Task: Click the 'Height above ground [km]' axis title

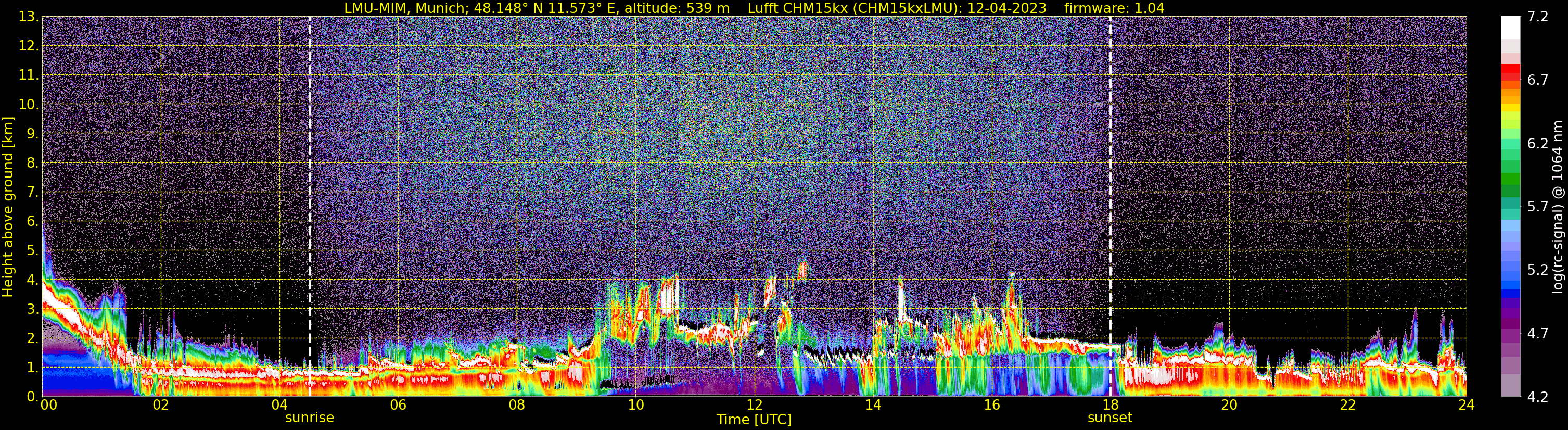Action: tap(8, 207)
